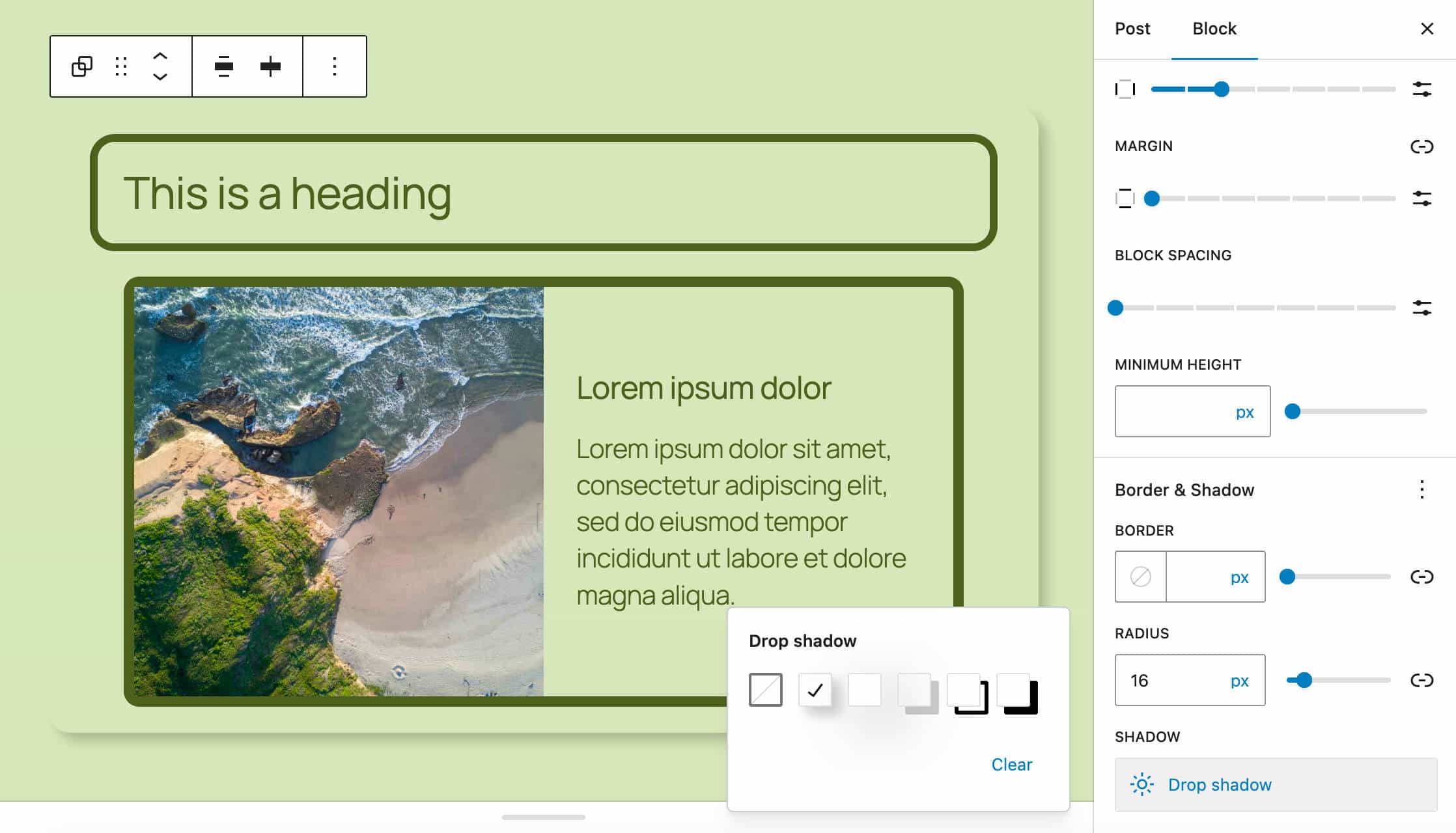
Task: Click the Group block type icon in toolbar
Action: [x=81, y=66]
